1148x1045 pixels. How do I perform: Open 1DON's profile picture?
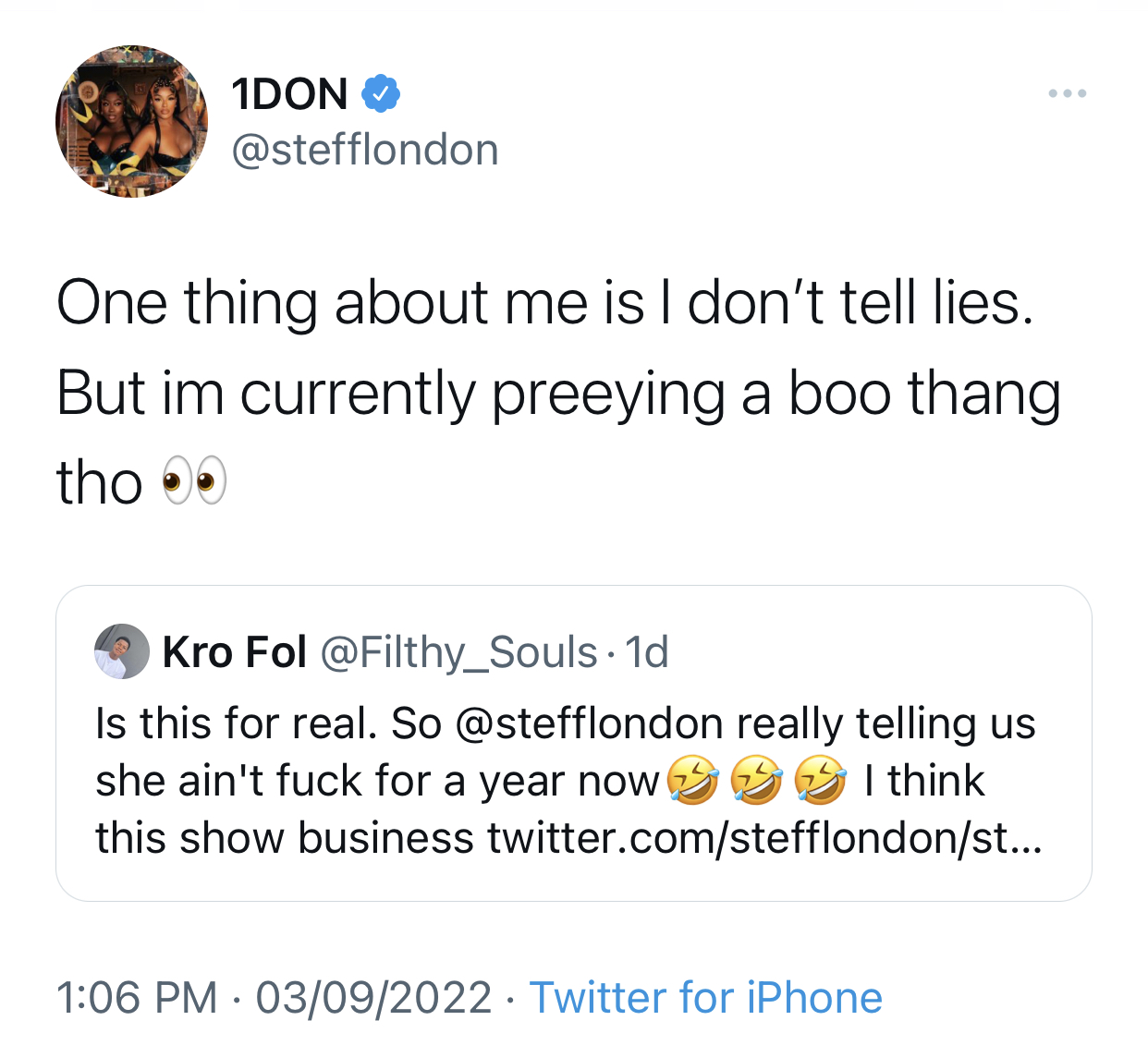click(x=131, y=121)
